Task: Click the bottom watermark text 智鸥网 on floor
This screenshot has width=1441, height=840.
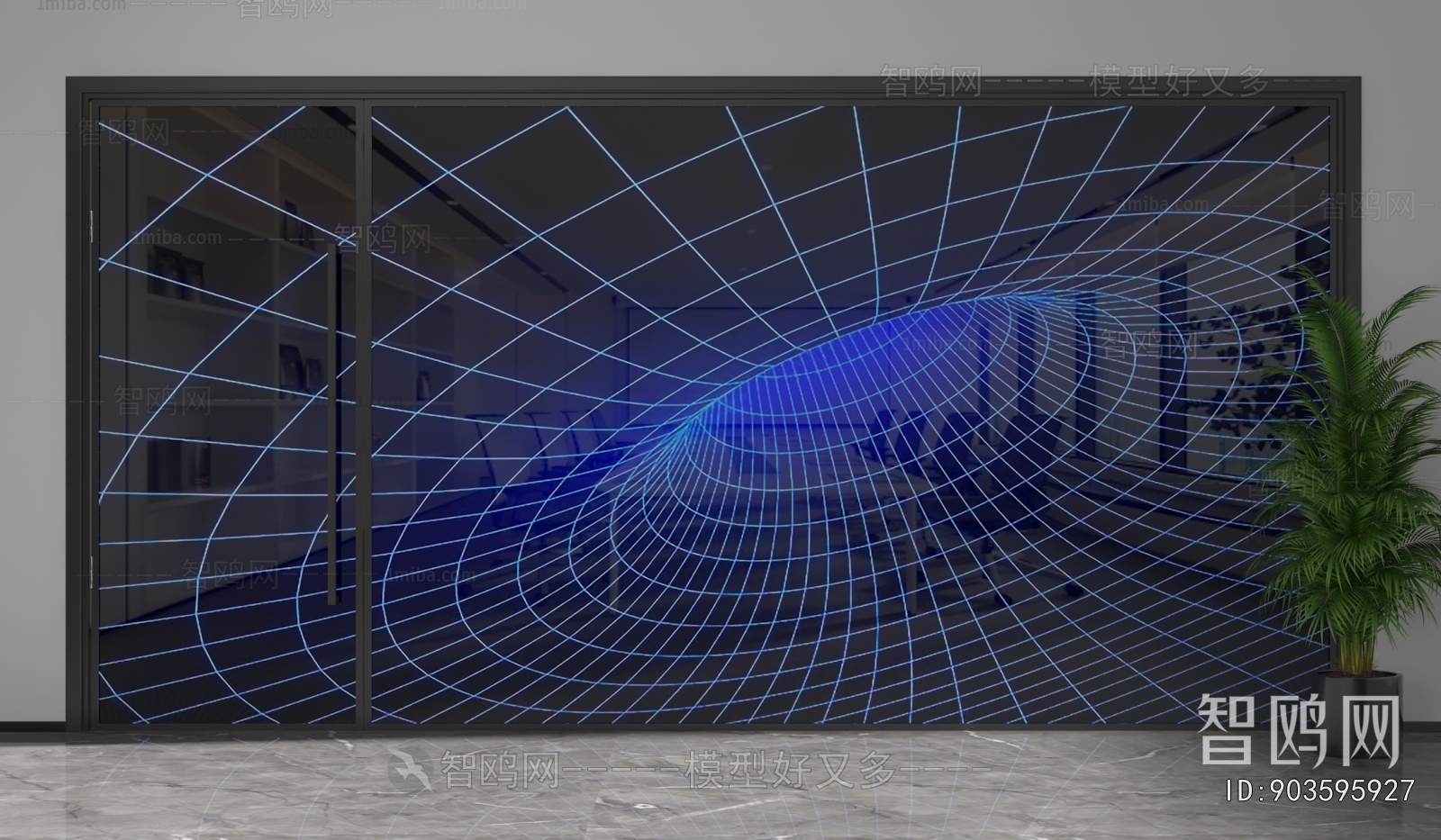Action: click(497, 772)
